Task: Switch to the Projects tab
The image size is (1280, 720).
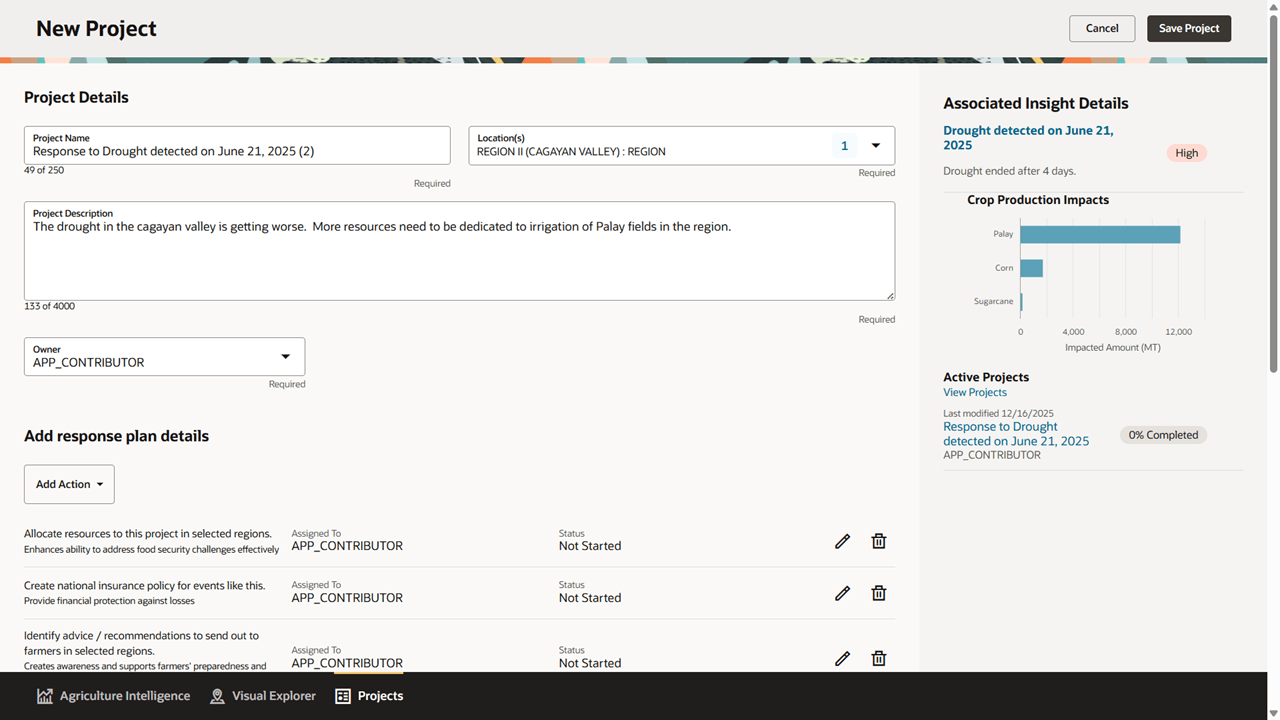Action: point(369,695)
